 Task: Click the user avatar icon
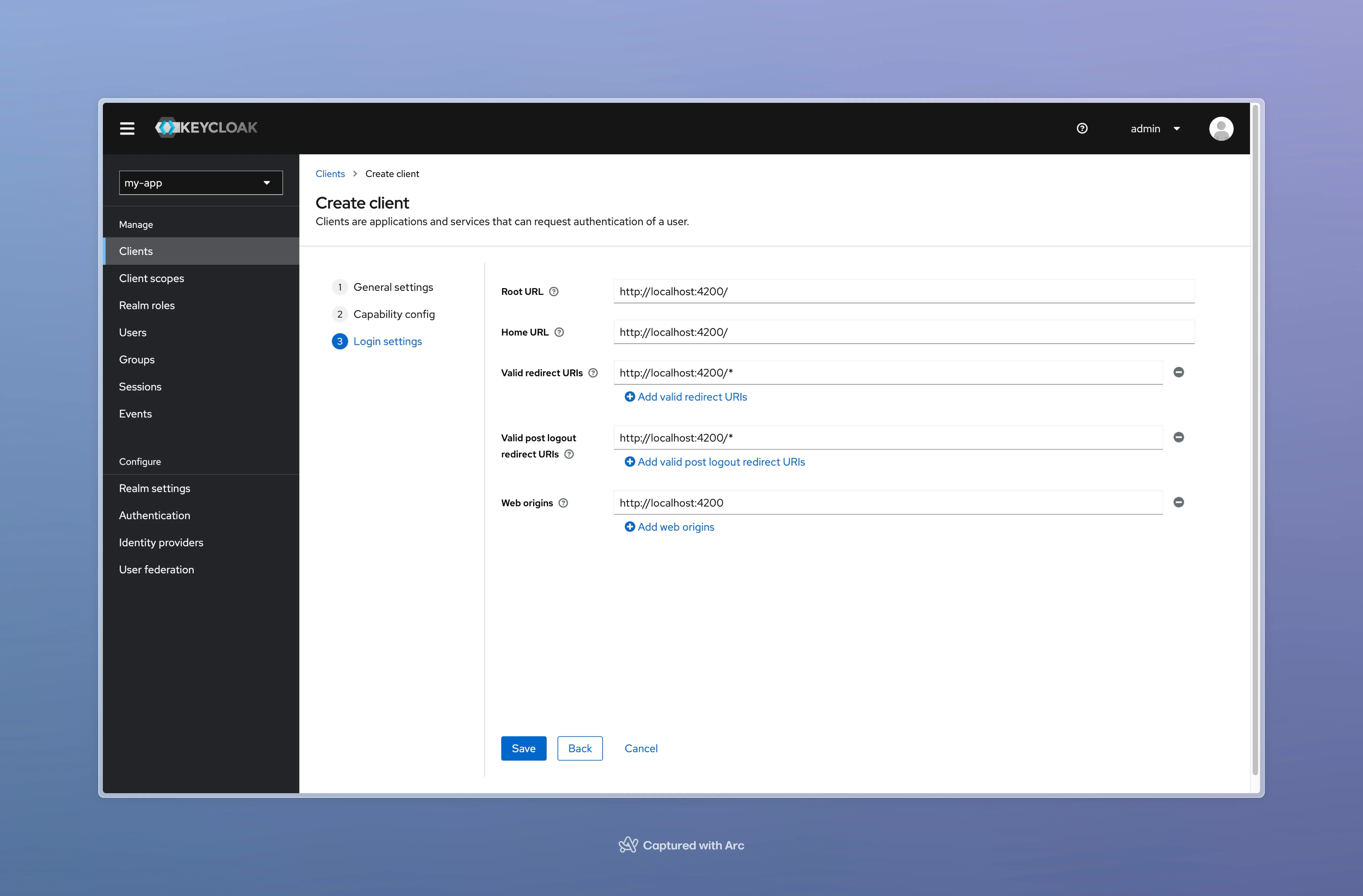(1222, 128)
